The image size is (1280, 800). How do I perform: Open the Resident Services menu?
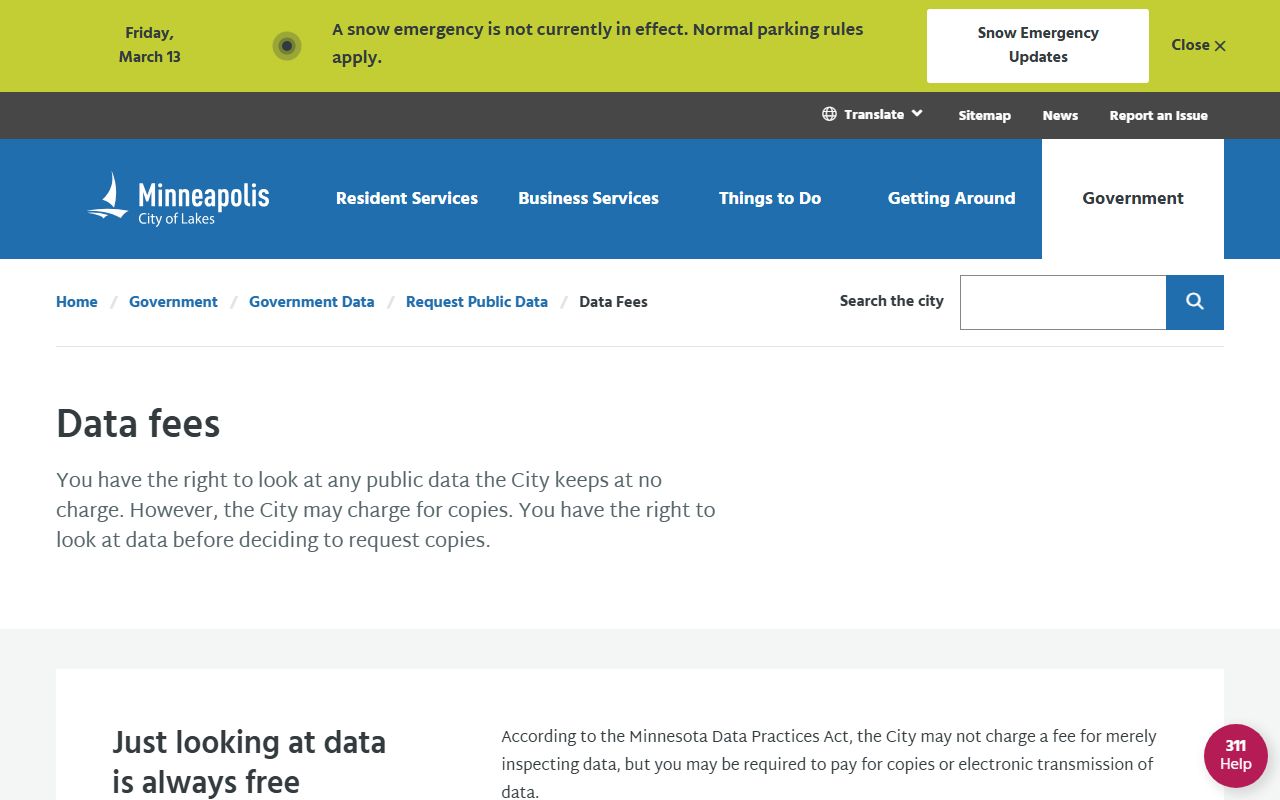pos(407,198)
